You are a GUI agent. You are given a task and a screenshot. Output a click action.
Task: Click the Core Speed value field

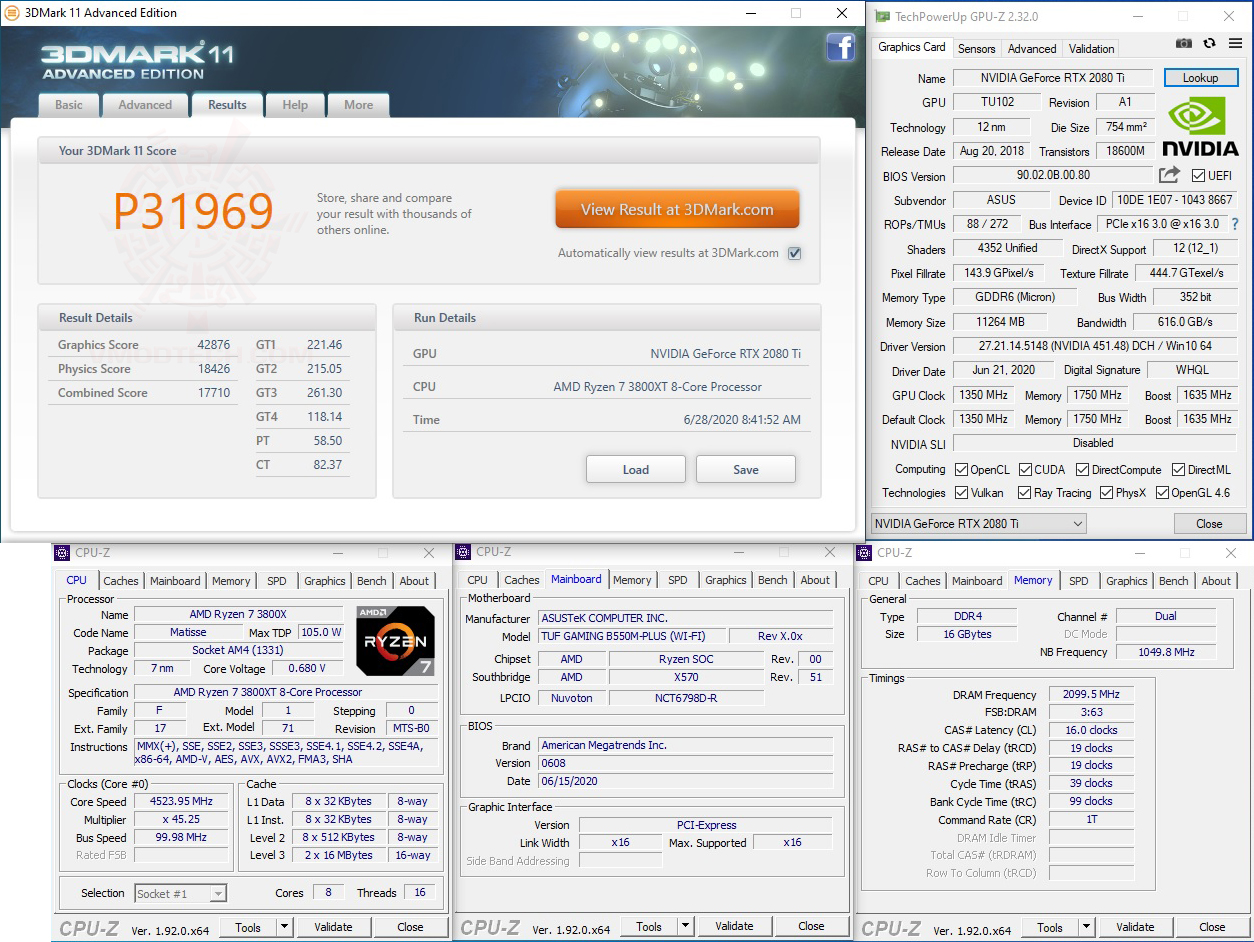click(181, 802)
